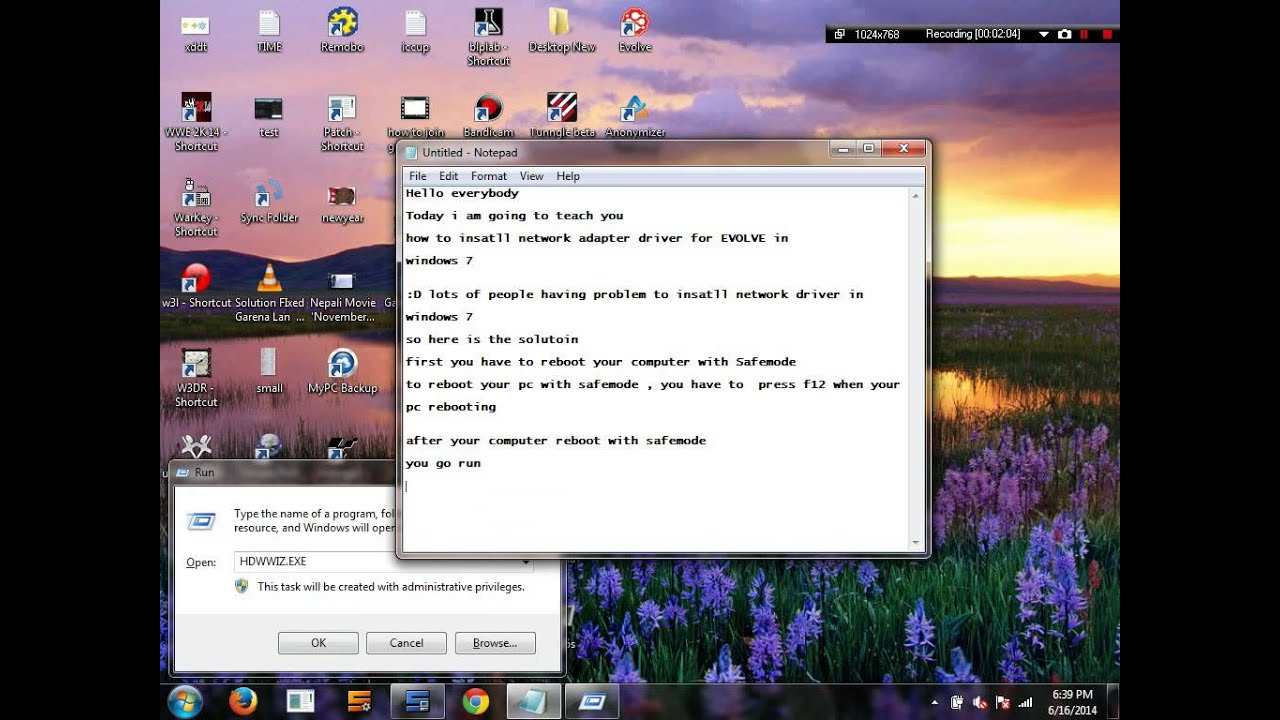Screen dimensions: 1280x720
Task: Launch the Evolve desktop shortcut
Action: [635, 30]
